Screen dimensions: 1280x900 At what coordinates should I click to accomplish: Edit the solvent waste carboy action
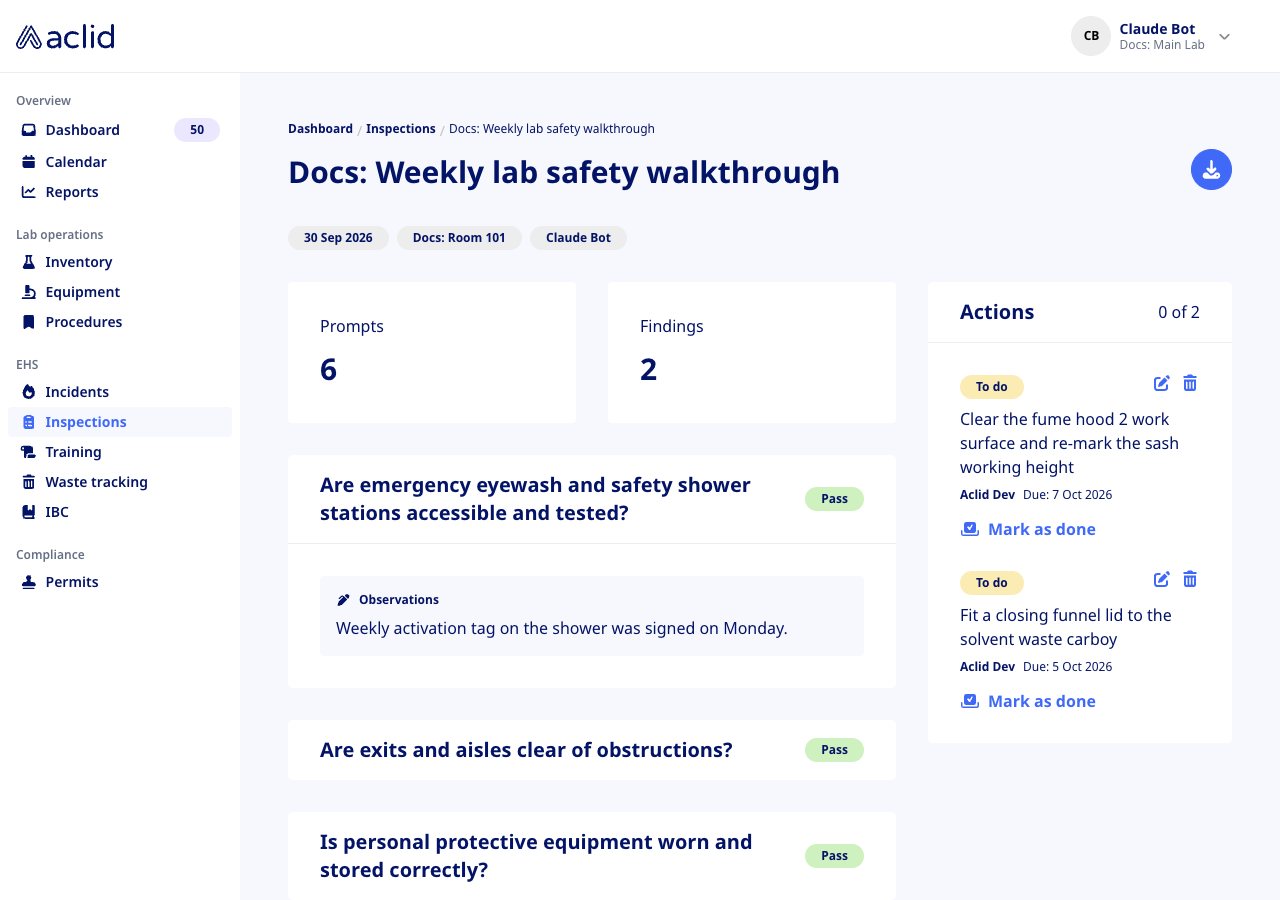pos(1161,579)
